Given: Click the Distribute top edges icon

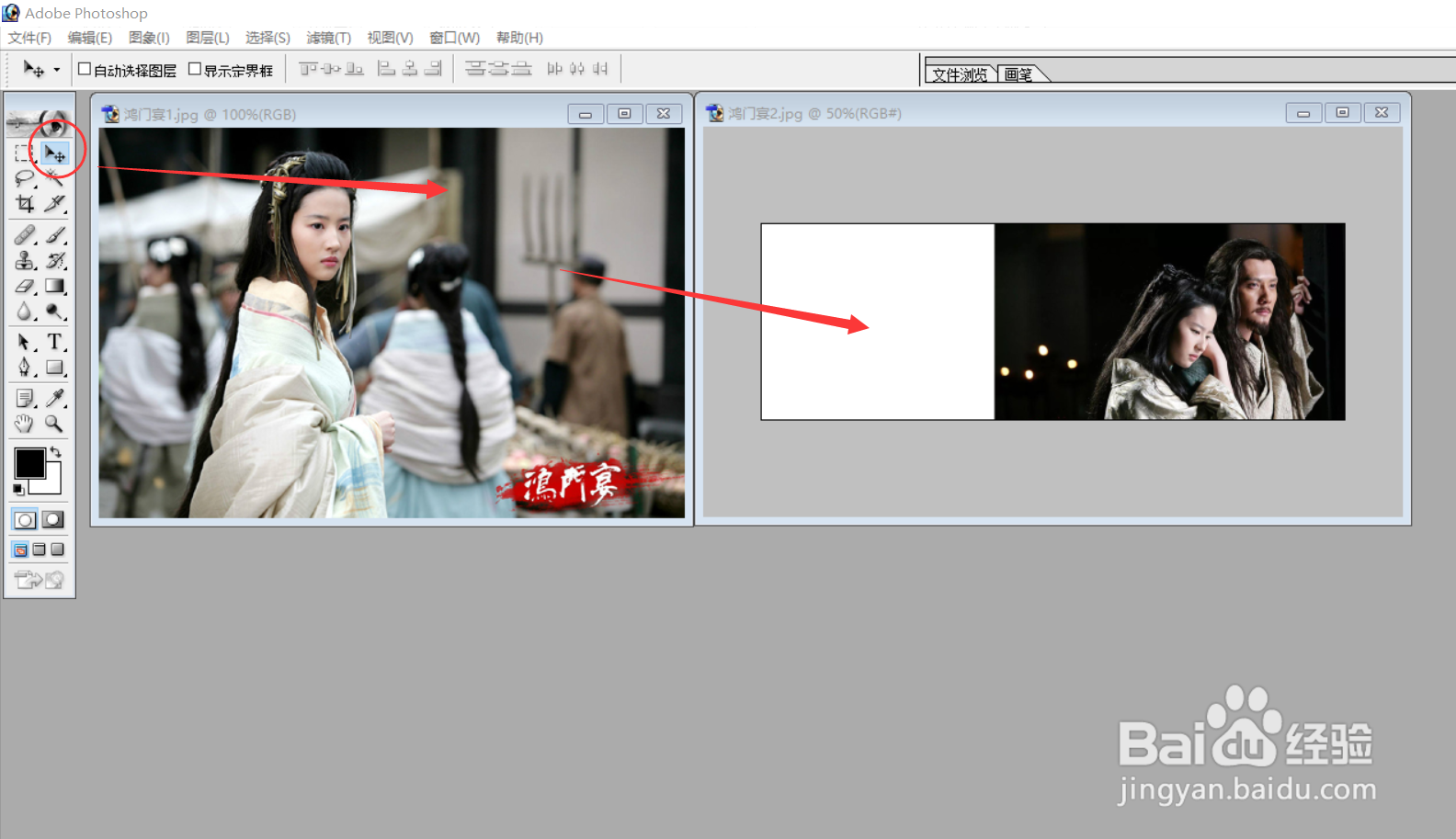Looking at the screenshot, I should coord(475,69).
